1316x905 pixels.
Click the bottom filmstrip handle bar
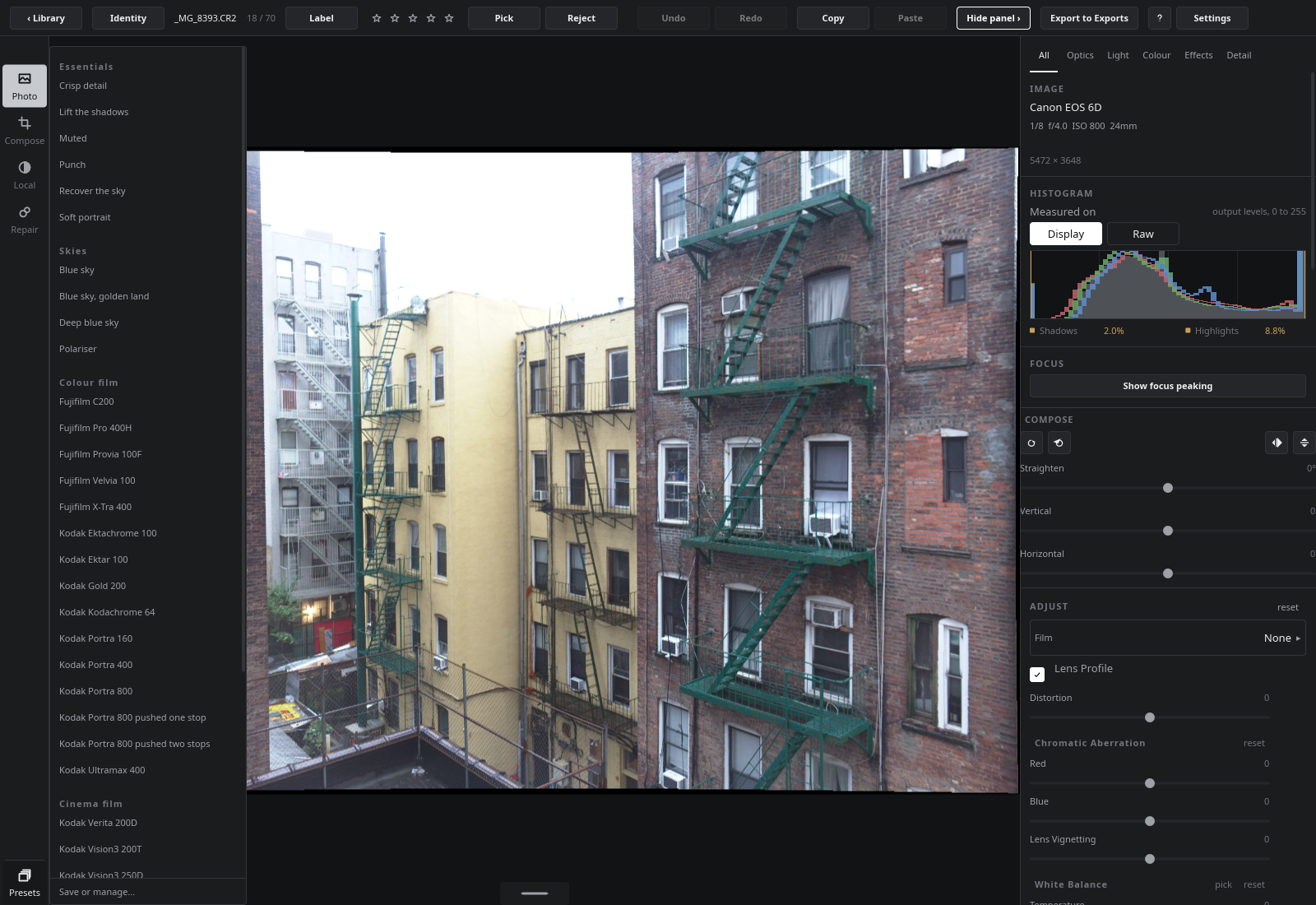point(535,893)
